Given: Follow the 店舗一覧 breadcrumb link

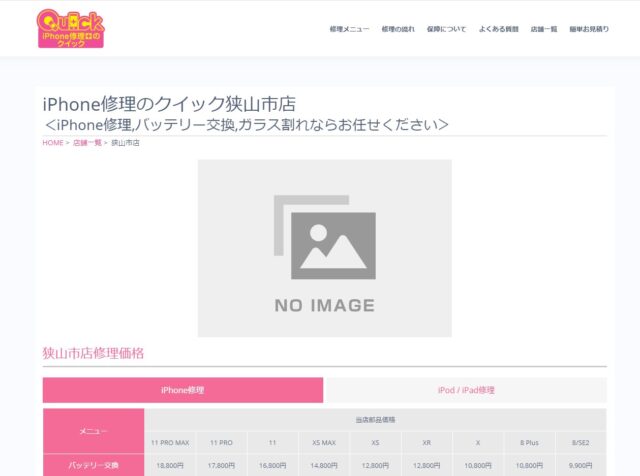Looking at the screenshot, I should pyautogui.click(x=87, y=143).
